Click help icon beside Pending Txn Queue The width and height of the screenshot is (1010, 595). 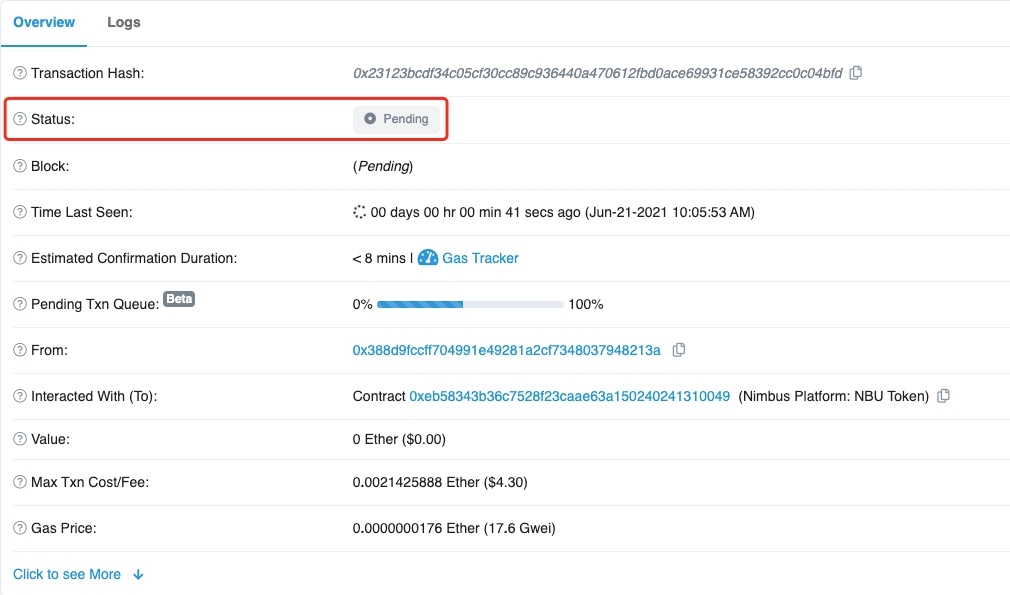[20, 304]
